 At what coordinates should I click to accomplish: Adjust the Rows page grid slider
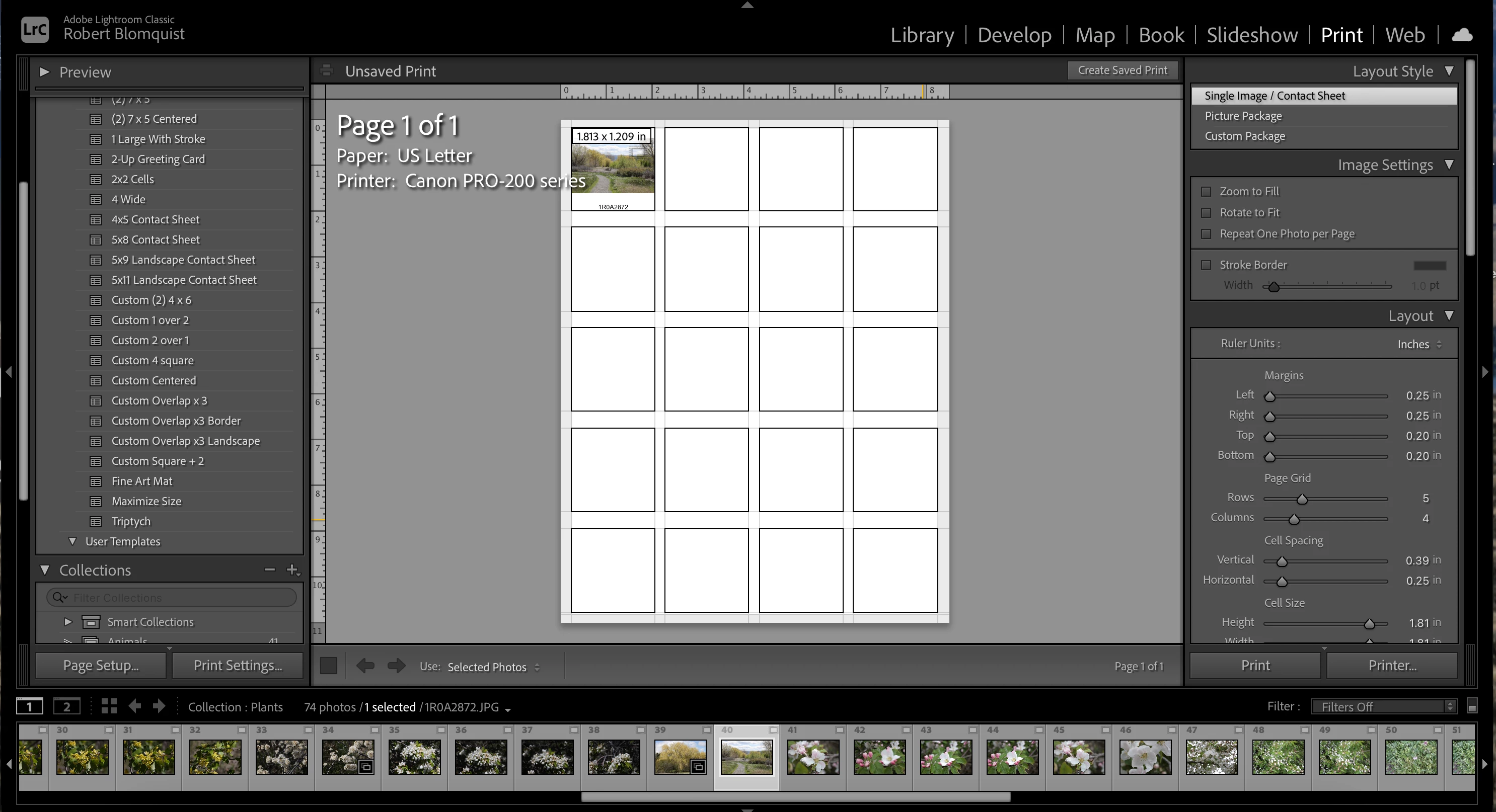1302,499
